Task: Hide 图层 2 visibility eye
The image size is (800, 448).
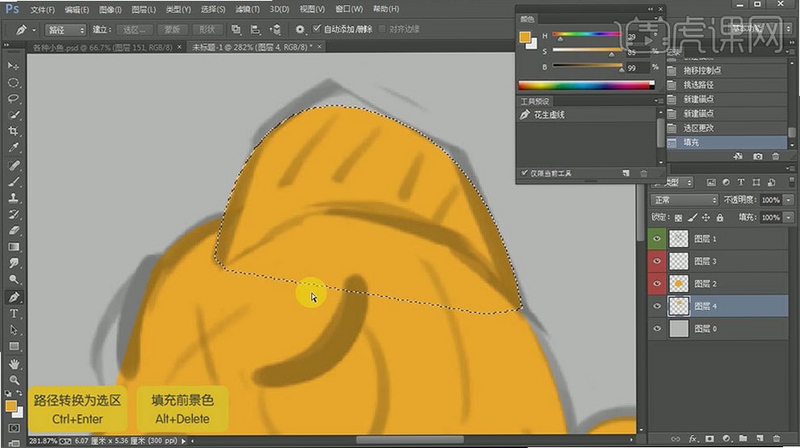Action: point(657,284)
